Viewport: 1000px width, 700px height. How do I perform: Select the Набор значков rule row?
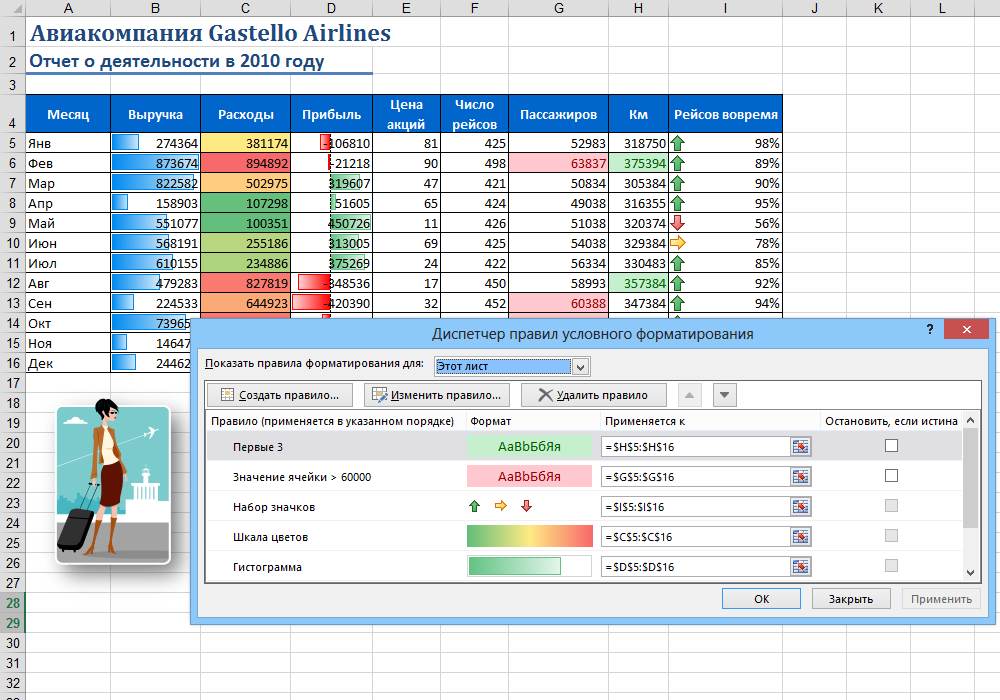[584, 506]
